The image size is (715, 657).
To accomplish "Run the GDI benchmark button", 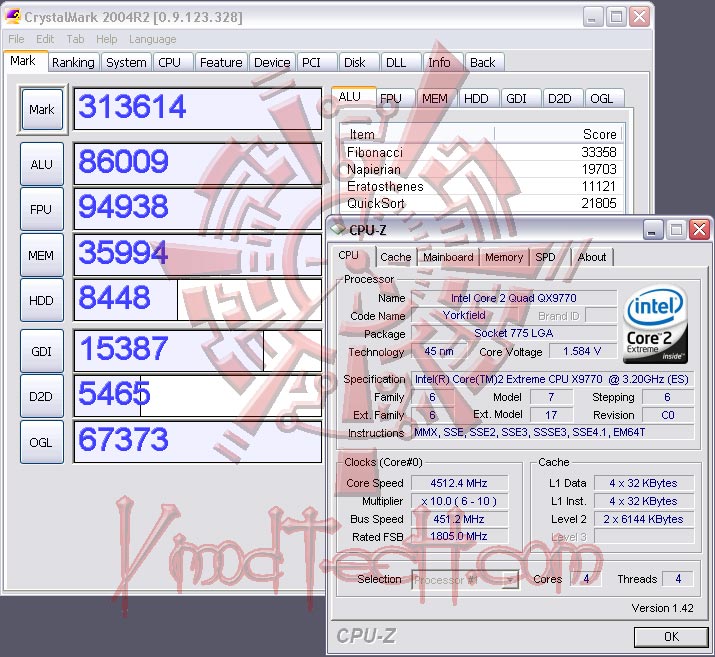I will click(x=42, y=351).
